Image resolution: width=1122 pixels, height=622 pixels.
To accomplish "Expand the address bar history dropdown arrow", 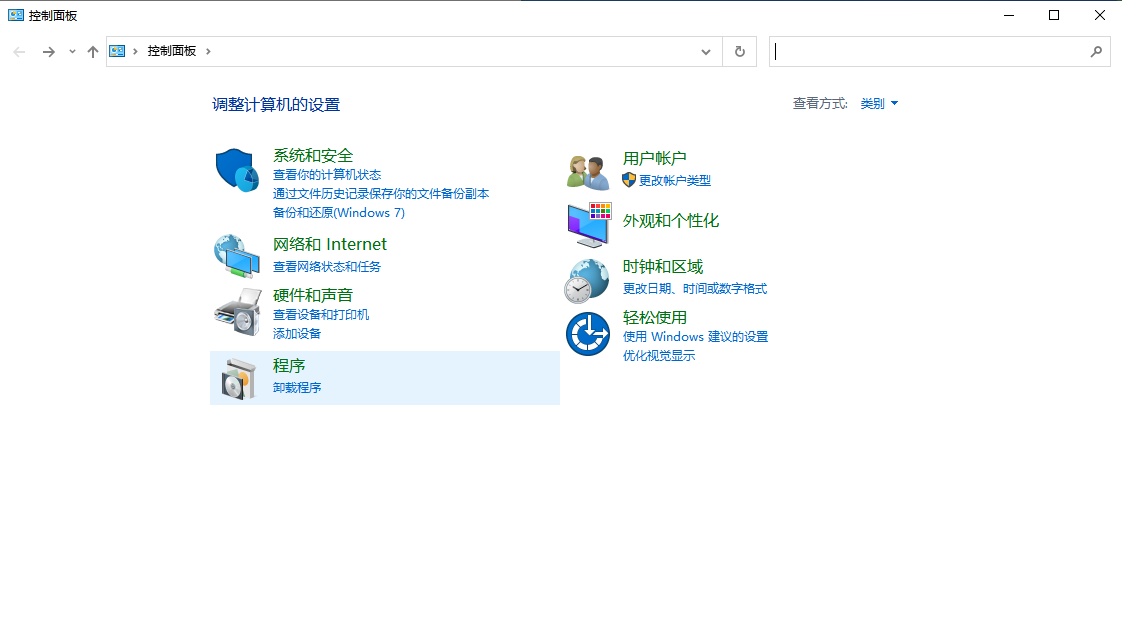I will pos(705,51).
